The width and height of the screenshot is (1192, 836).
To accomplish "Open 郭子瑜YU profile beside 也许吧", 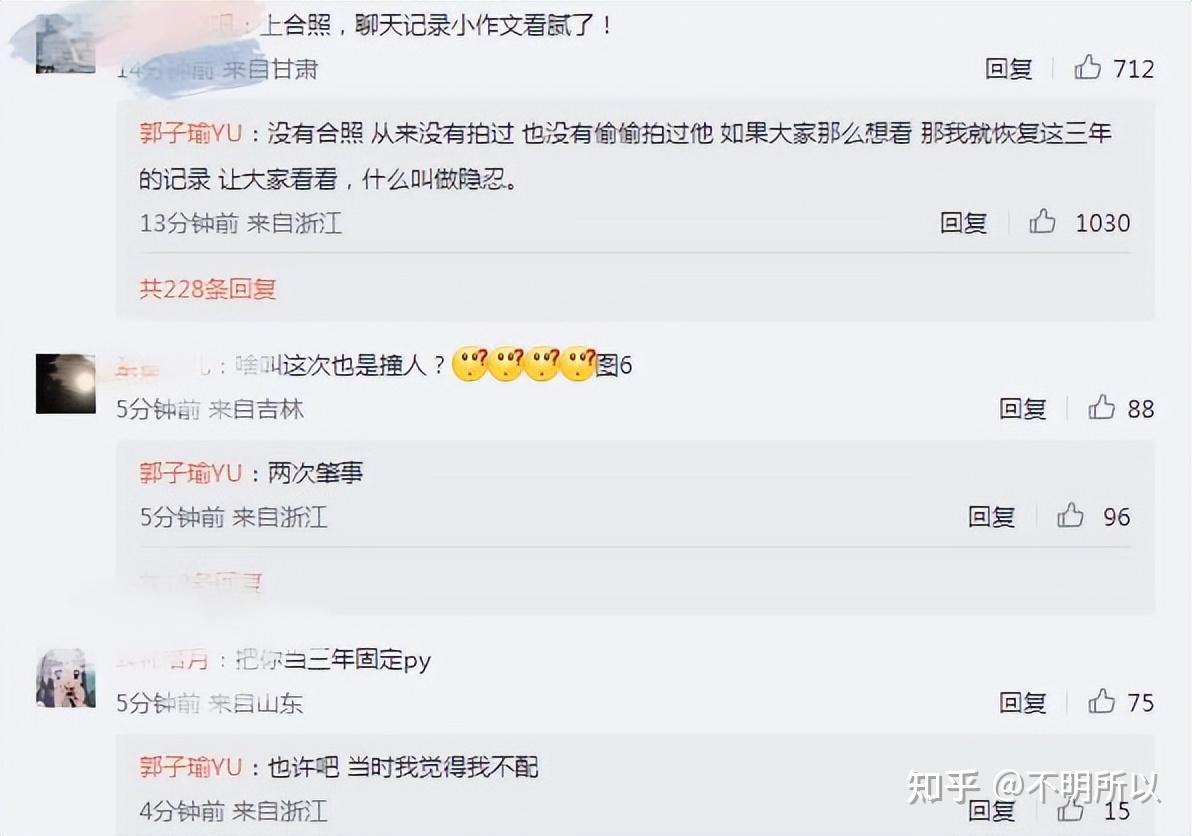I will 191,766.
